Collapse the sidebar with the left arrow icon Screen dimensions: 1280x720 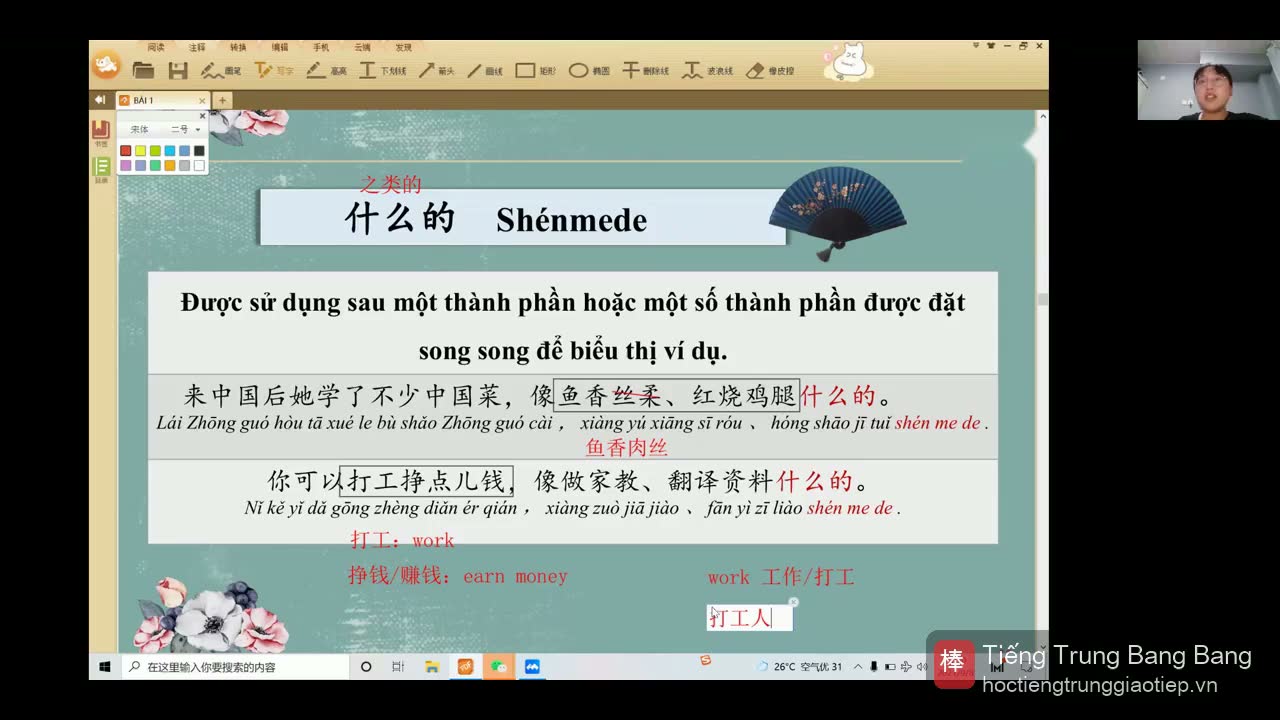tap(100, 100)
